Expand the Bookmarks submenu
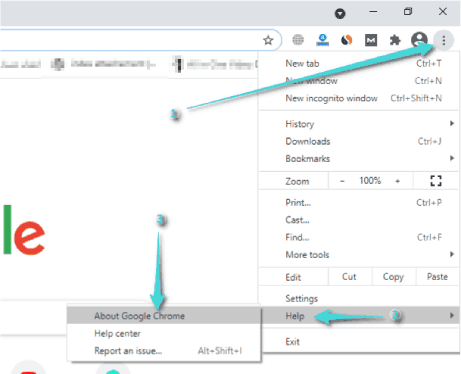Image resolution: width=461 pixels, height=374 pixels. [x=359, y=158]
